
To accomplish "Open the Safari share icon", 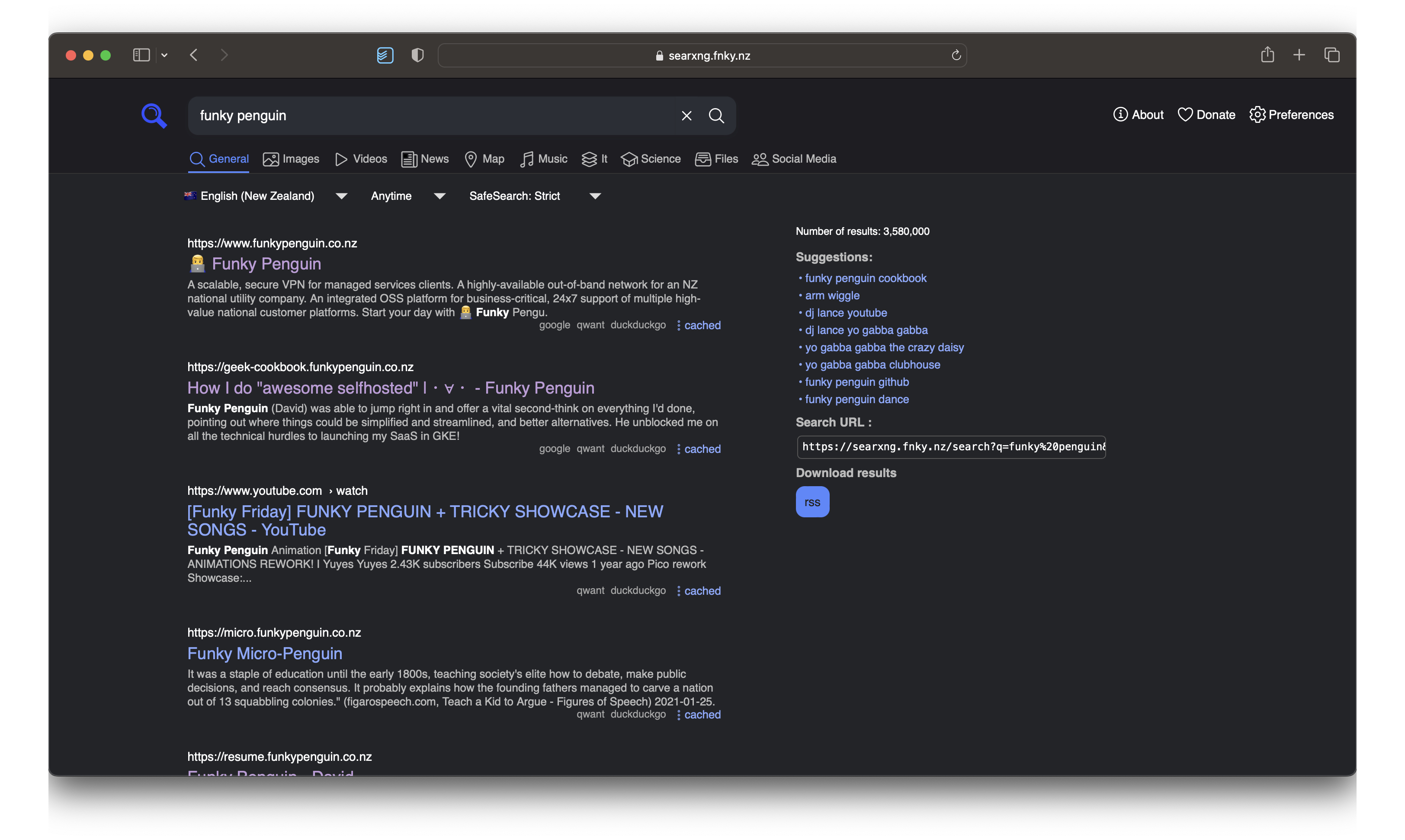I will point(1267,55).
